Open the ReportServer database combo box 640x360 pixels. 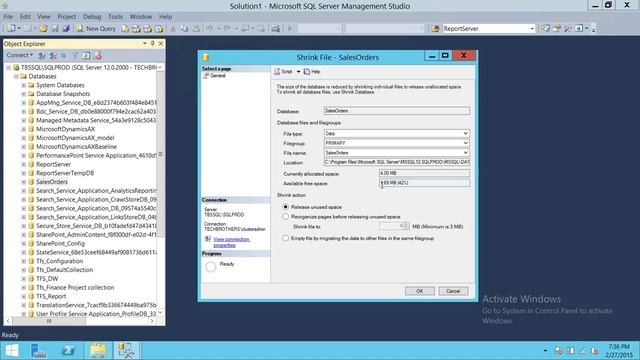tap(489, 29)
